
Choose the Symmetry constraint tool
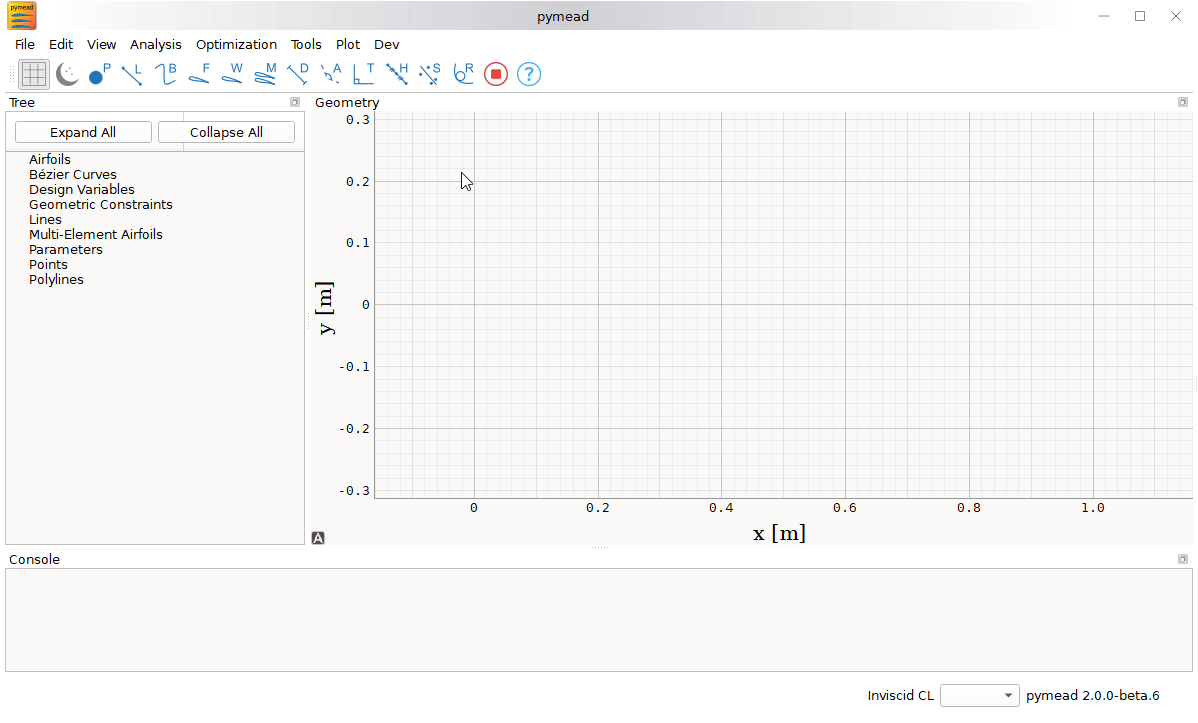click(x=429, y=74)
